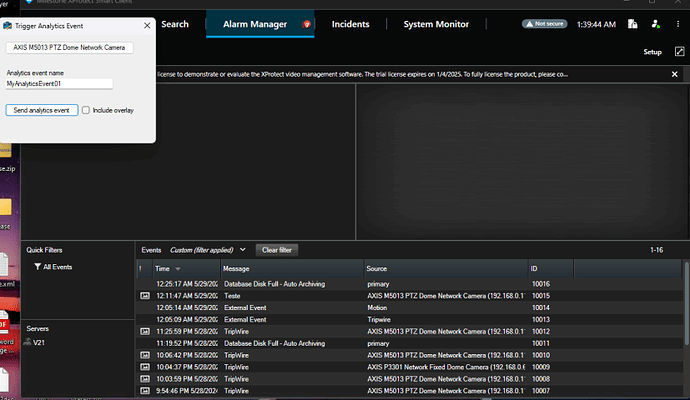Viewport: 690px width, 400px height.
Task: Click the Quick Filters panel header
Action: point(44,250)
